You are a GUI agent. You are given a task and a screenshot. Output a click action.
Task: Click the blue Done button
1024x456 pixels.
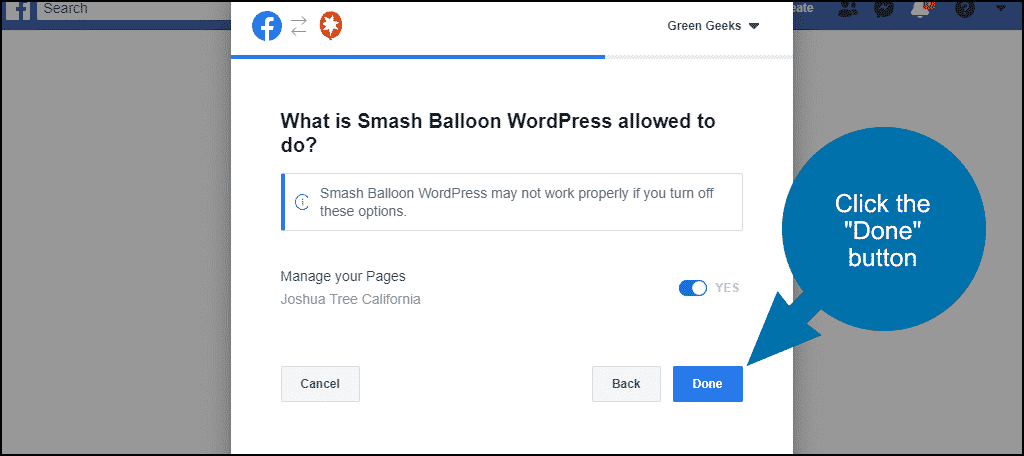tap(707, 383)
